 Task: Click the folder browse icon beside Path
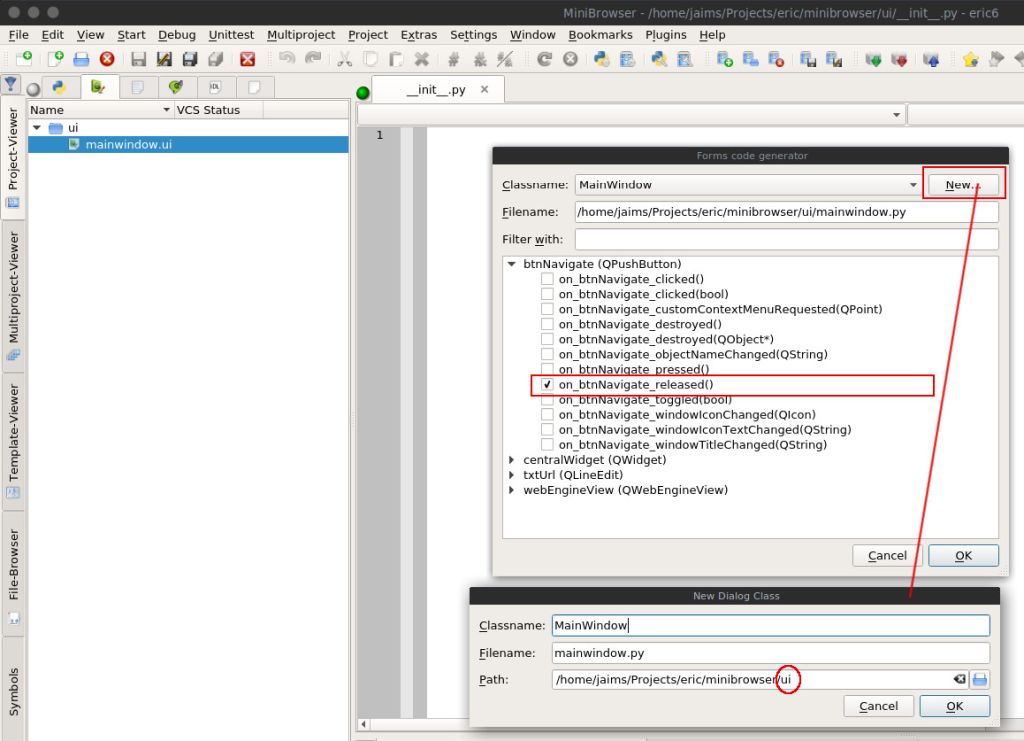click(980, 679)
